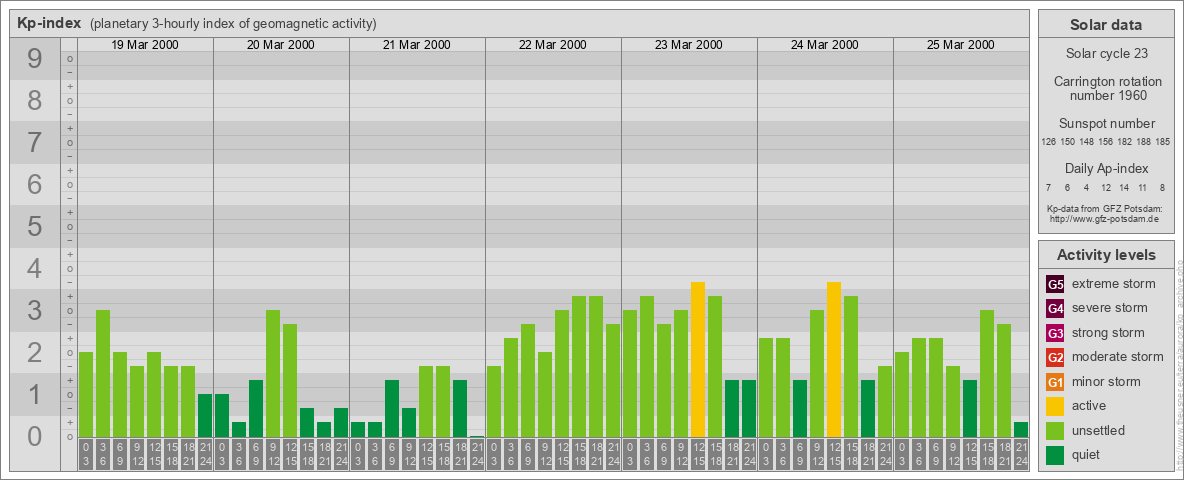Click the 21–24 quiet bar on 25 Mar 2000
The image size is (1184, 480).
pyautogui.click(x=1020, y=429)
